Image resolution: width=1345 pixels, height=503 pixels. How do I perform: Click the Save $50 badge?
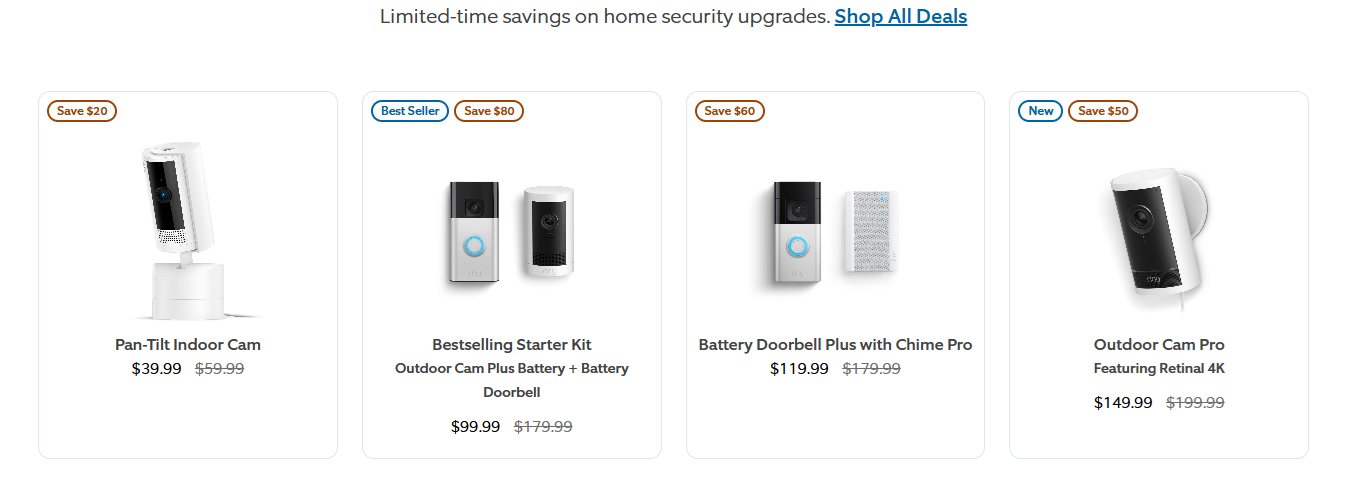1103,111
